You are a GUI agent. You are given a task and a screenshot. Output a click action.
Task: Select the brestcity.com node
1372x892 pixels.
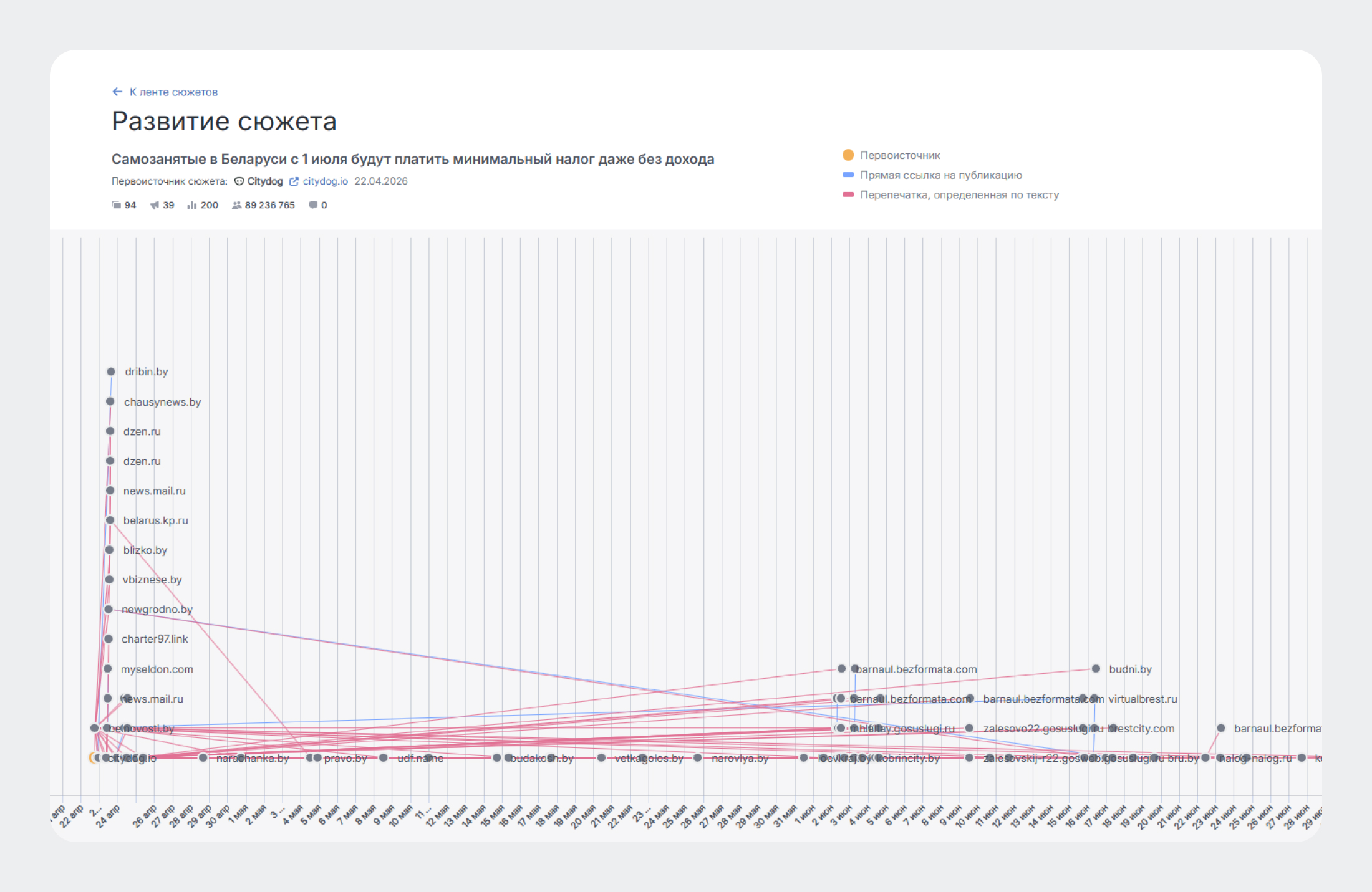[x=1095, y=728]
